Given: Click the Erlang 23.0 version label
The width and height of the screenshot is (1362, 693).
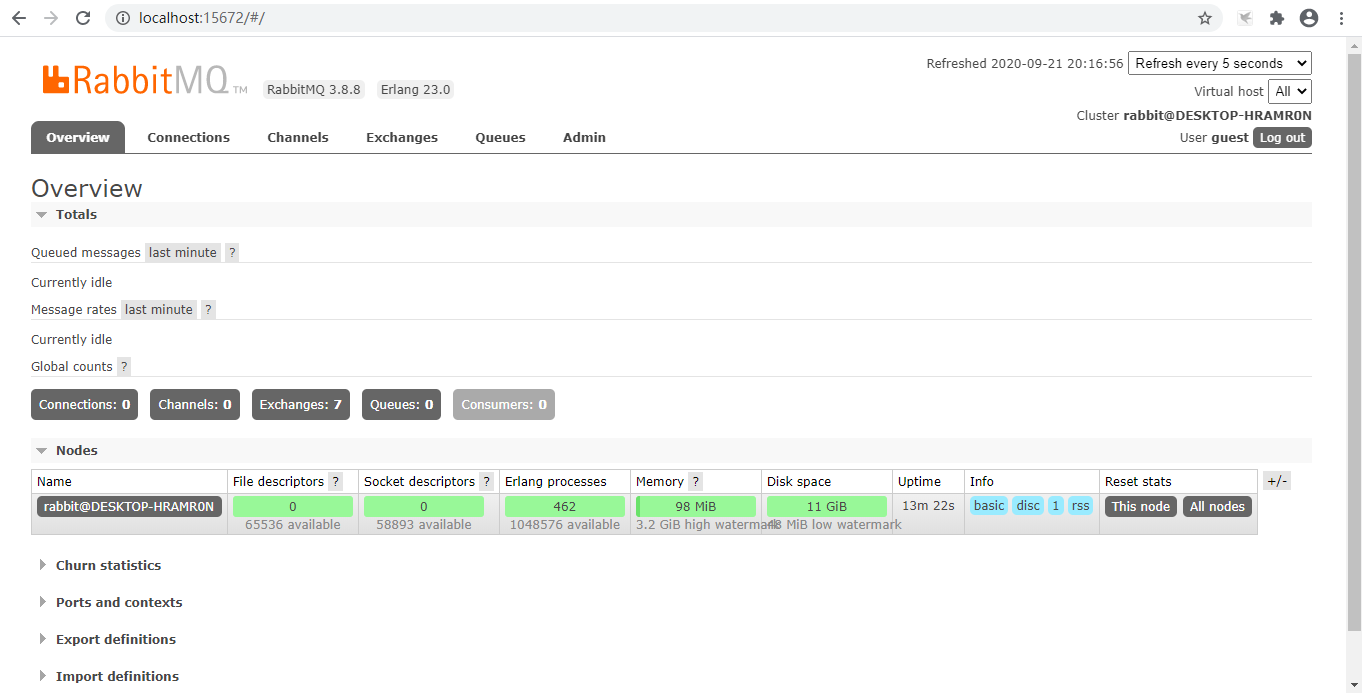Looking at the screenshot, I should [x=416, y=90].
